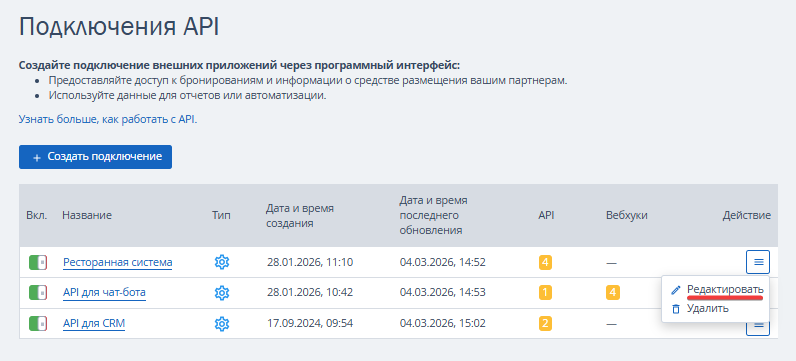Click pencil icon beside Редактировать
796x361 pixels.
click(675, 290)
